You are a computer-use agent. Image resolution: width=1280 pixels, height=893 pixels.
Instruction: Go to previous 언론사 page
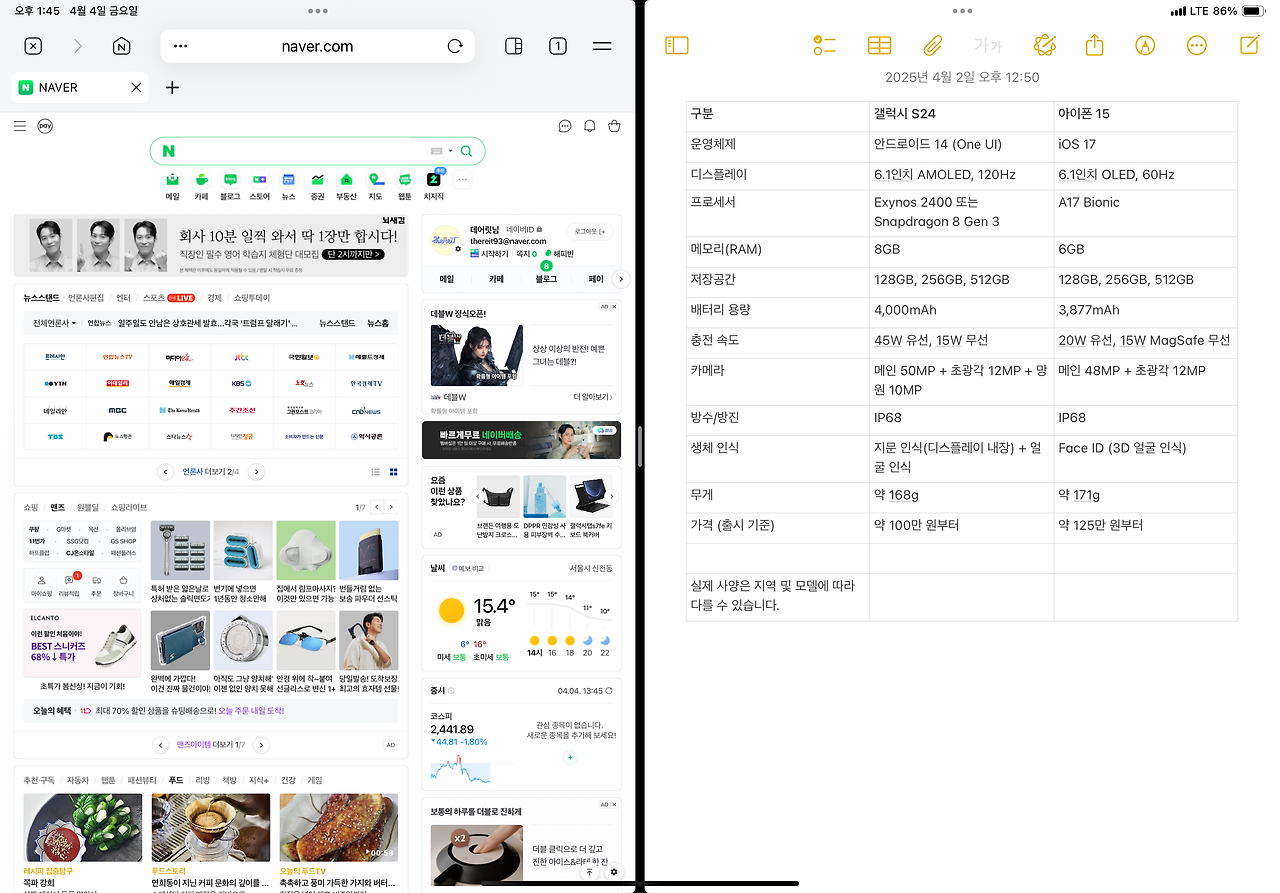[166, 472]
